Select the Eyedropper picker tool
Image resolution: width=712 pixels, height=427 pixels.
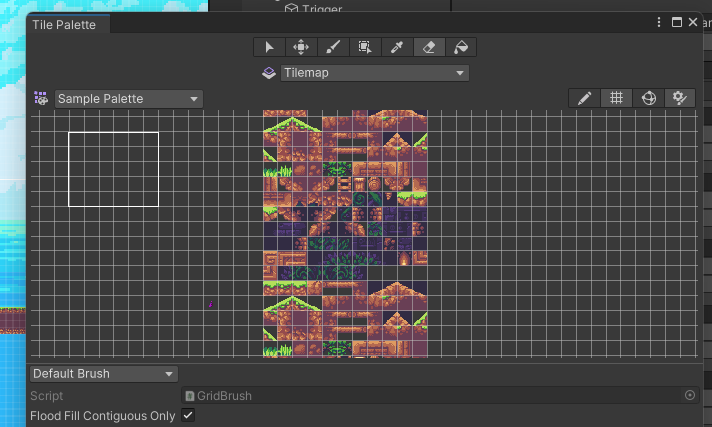click(x=397, y=47)
